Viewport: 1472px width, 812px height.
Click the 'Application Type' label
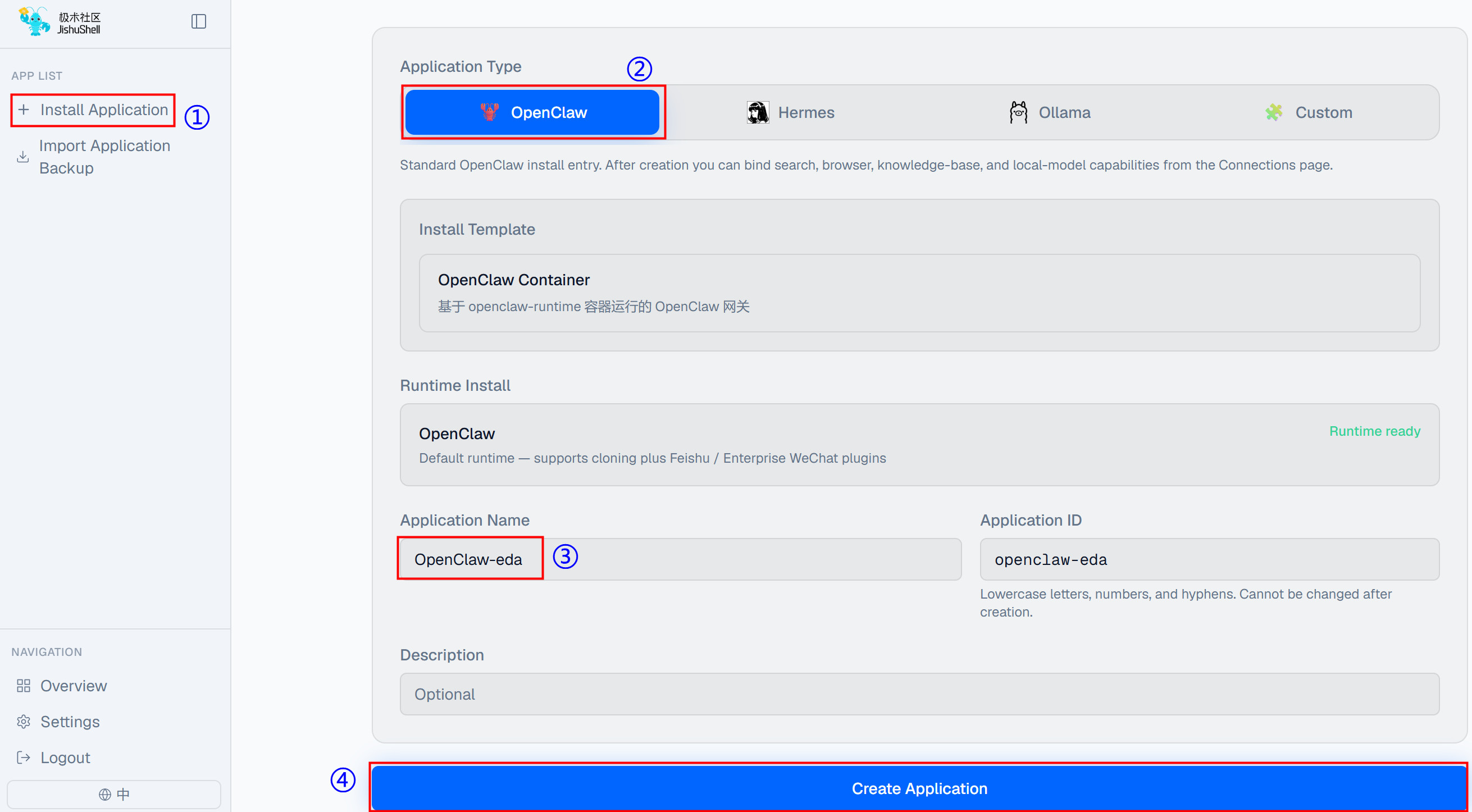click(x=461, y=66)
